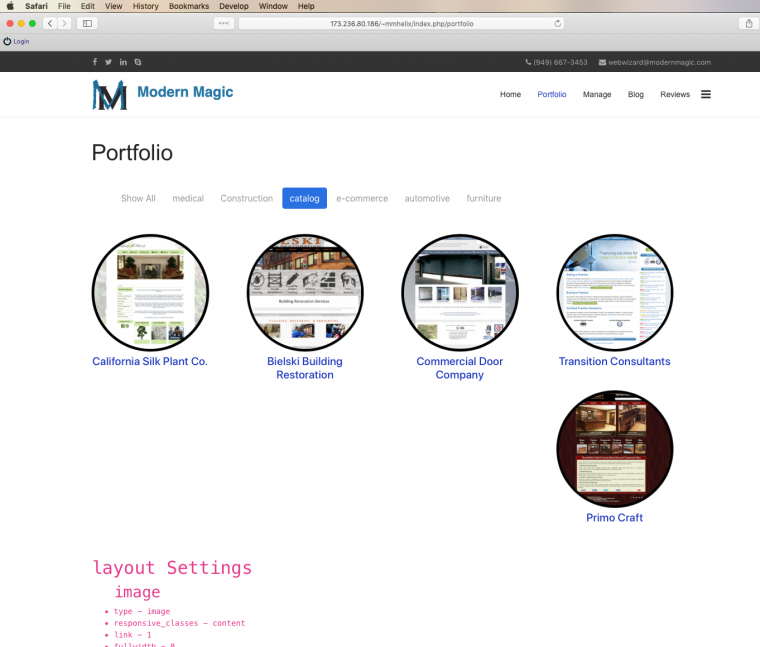Viewport: 760px width, 647px height.
Task: Click the Primo Craft title link
Action: click(x=615, y=518)
